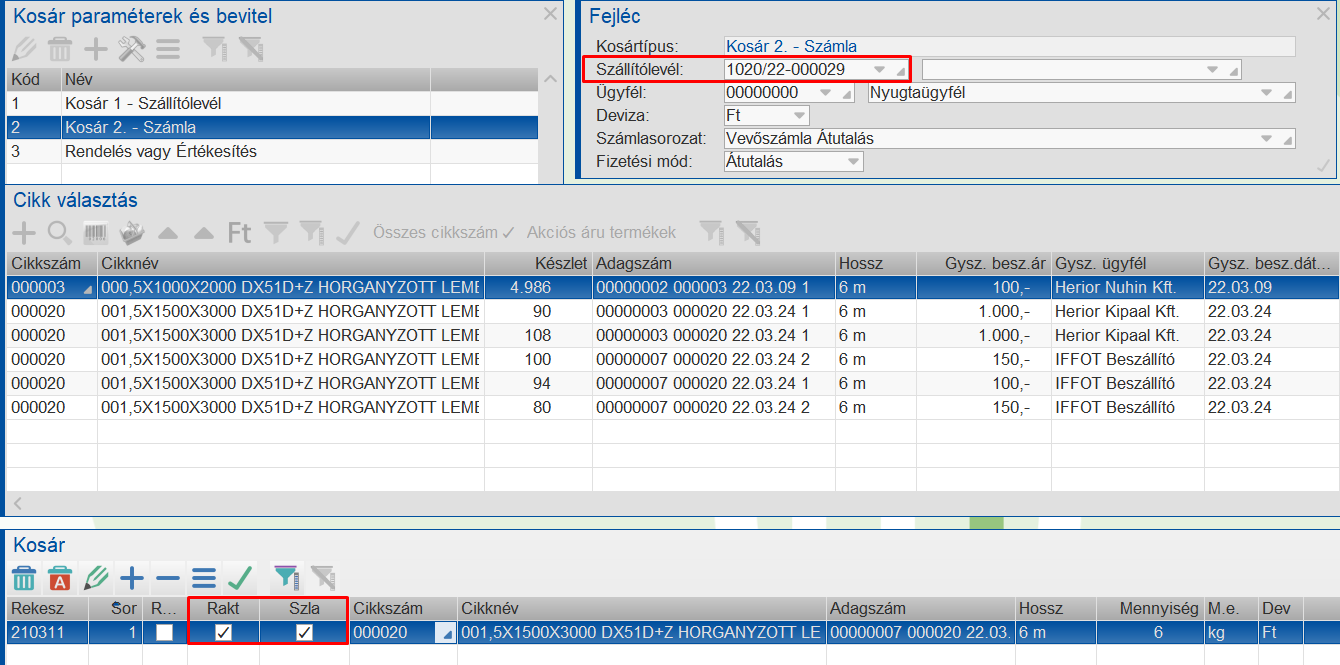Open the Ügyfél code 00000000 dropdown
1340x665 pixels.
826,92
